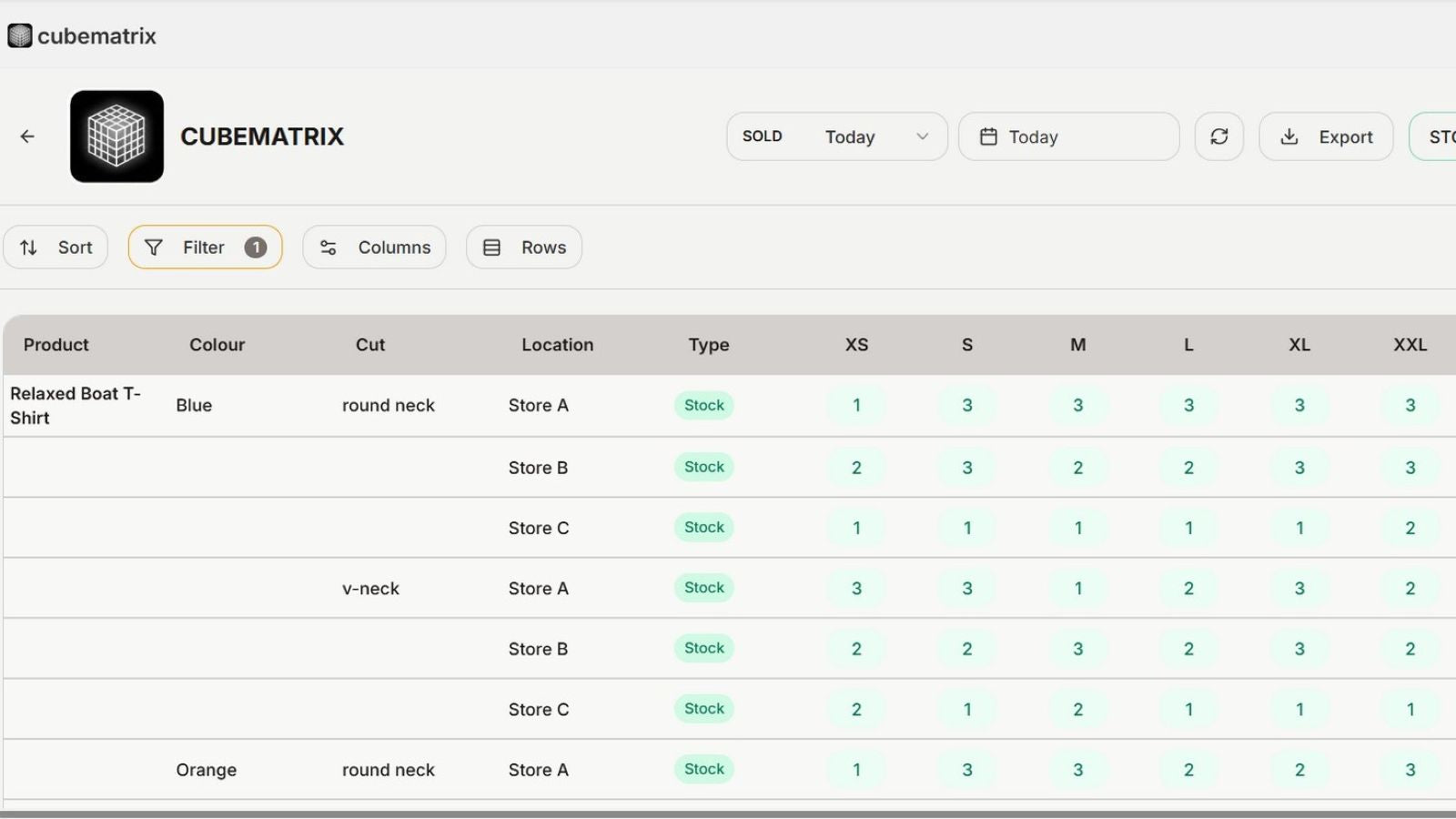The image size is (1456, 819).
Task: Click XXL value 1 in v-neck Store C row
Action: point(1410,710)
